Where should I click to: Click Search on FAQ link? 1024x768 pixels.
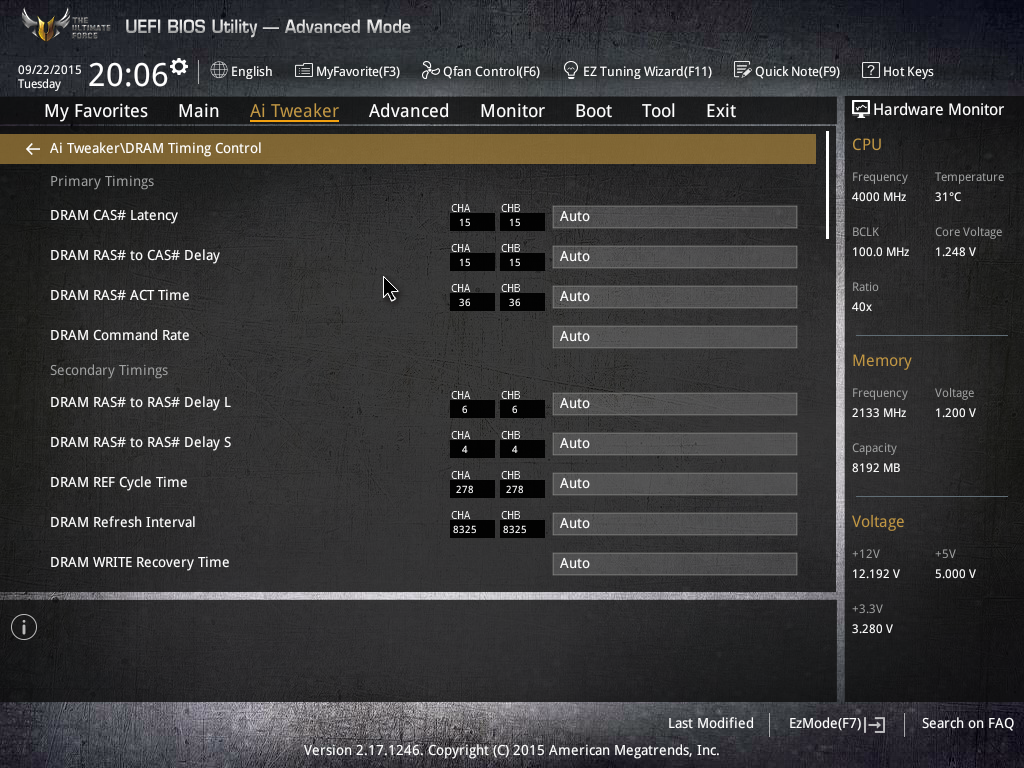967,723
